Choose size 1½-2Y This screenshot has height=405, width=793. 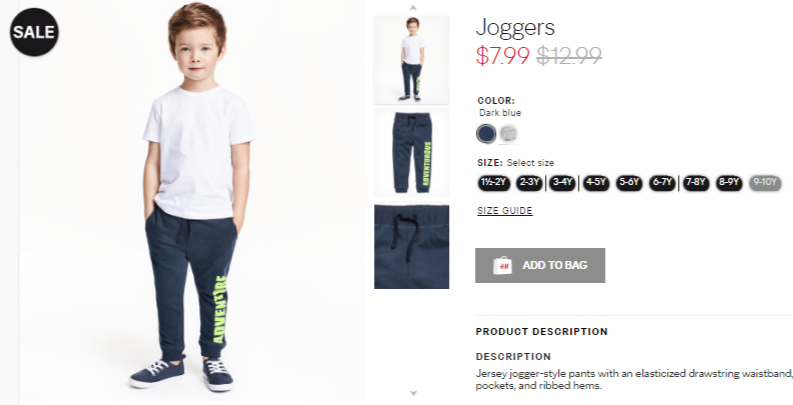point(494,183)
